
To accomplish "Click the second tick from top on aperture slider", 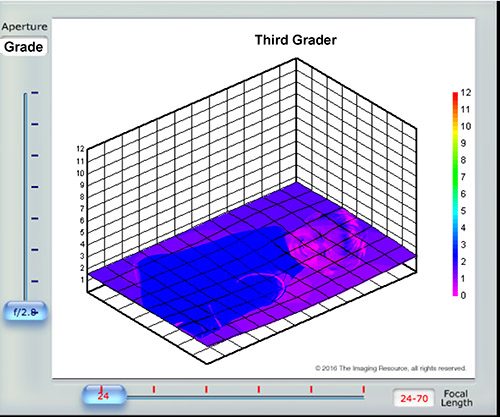I will click(35, 124).
